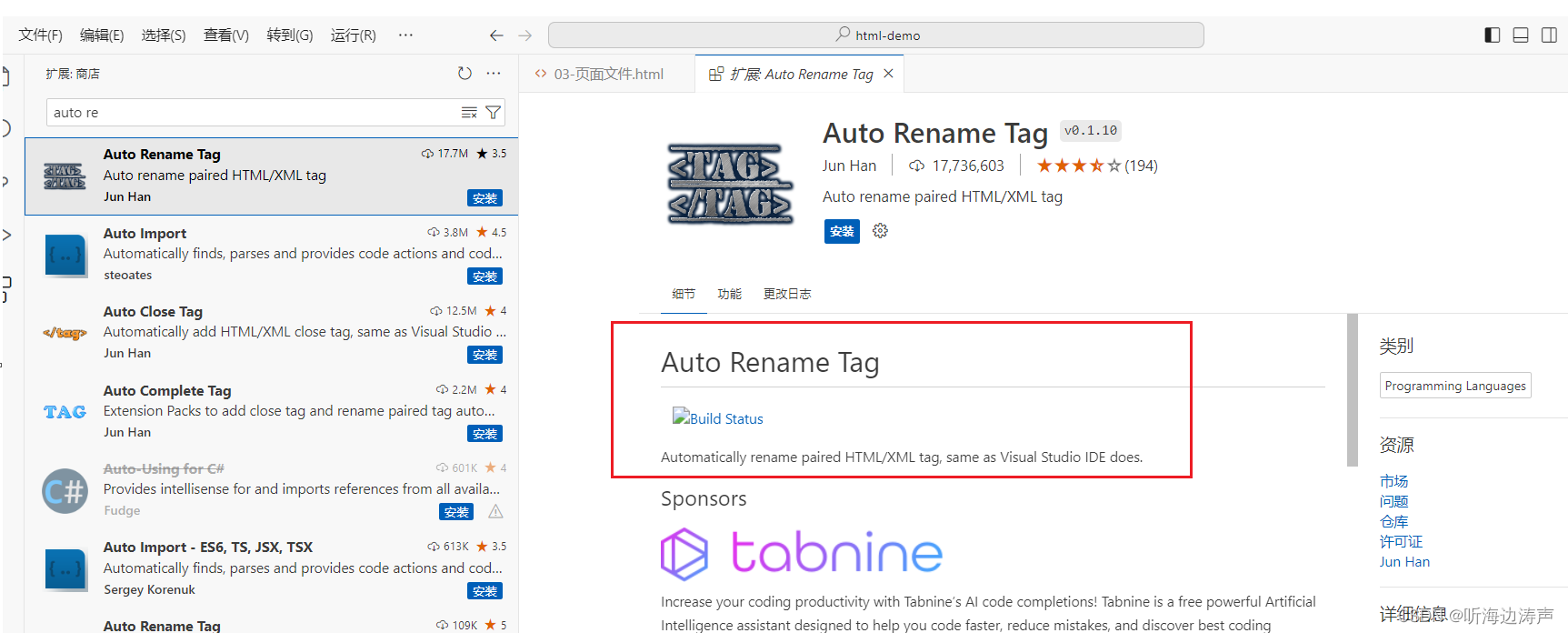Click the 3.8M downloads count on Auto Import
This screenshot has width=1568, height=633.
[x=448, y=233]
